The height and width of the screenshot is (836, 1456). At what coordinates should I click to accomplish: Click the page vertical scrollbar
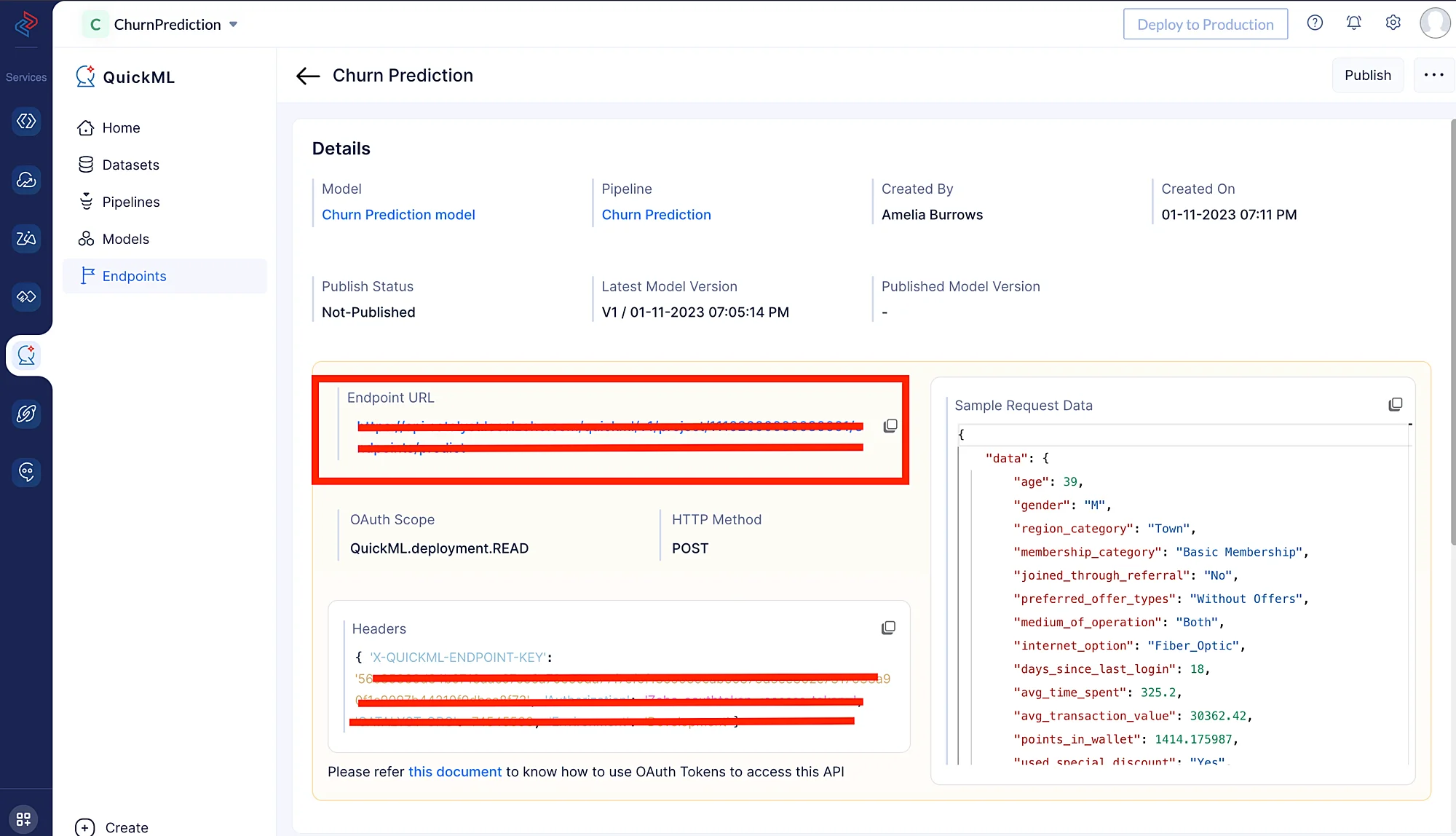(x=1452, y=328)
